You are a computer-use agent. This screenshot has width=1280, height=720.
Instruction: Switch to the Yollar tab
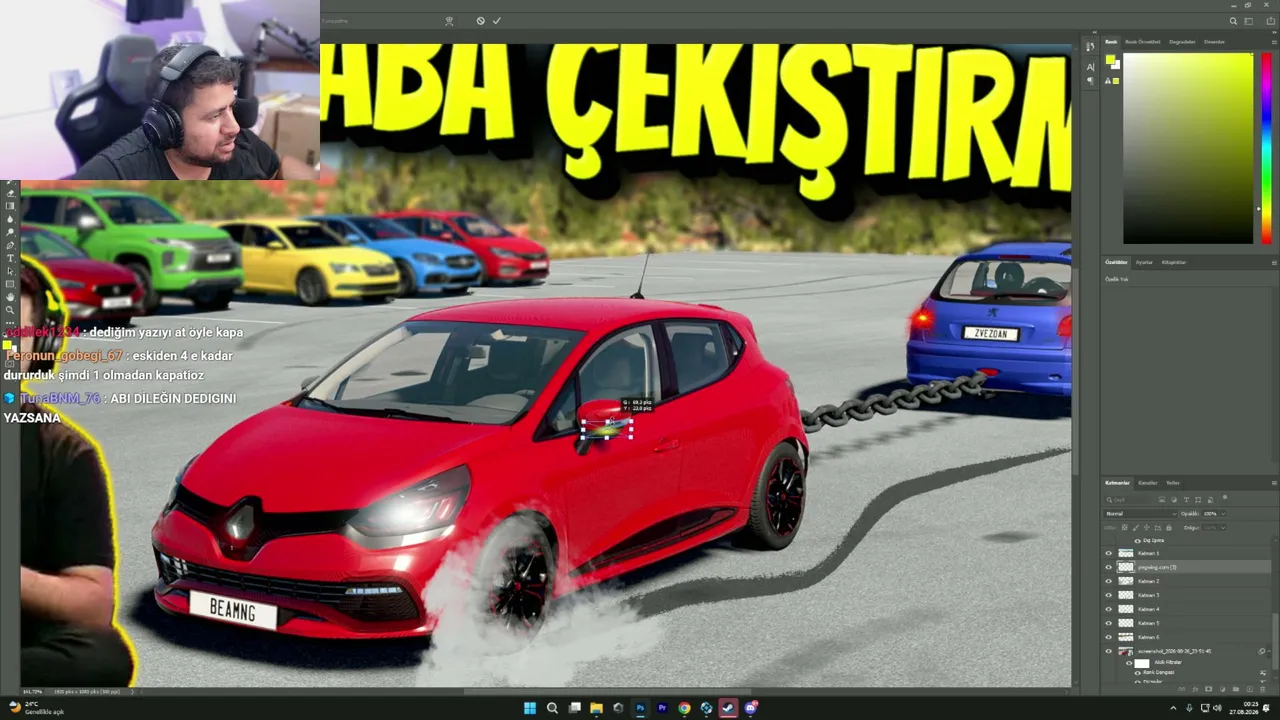[1173, 483]
